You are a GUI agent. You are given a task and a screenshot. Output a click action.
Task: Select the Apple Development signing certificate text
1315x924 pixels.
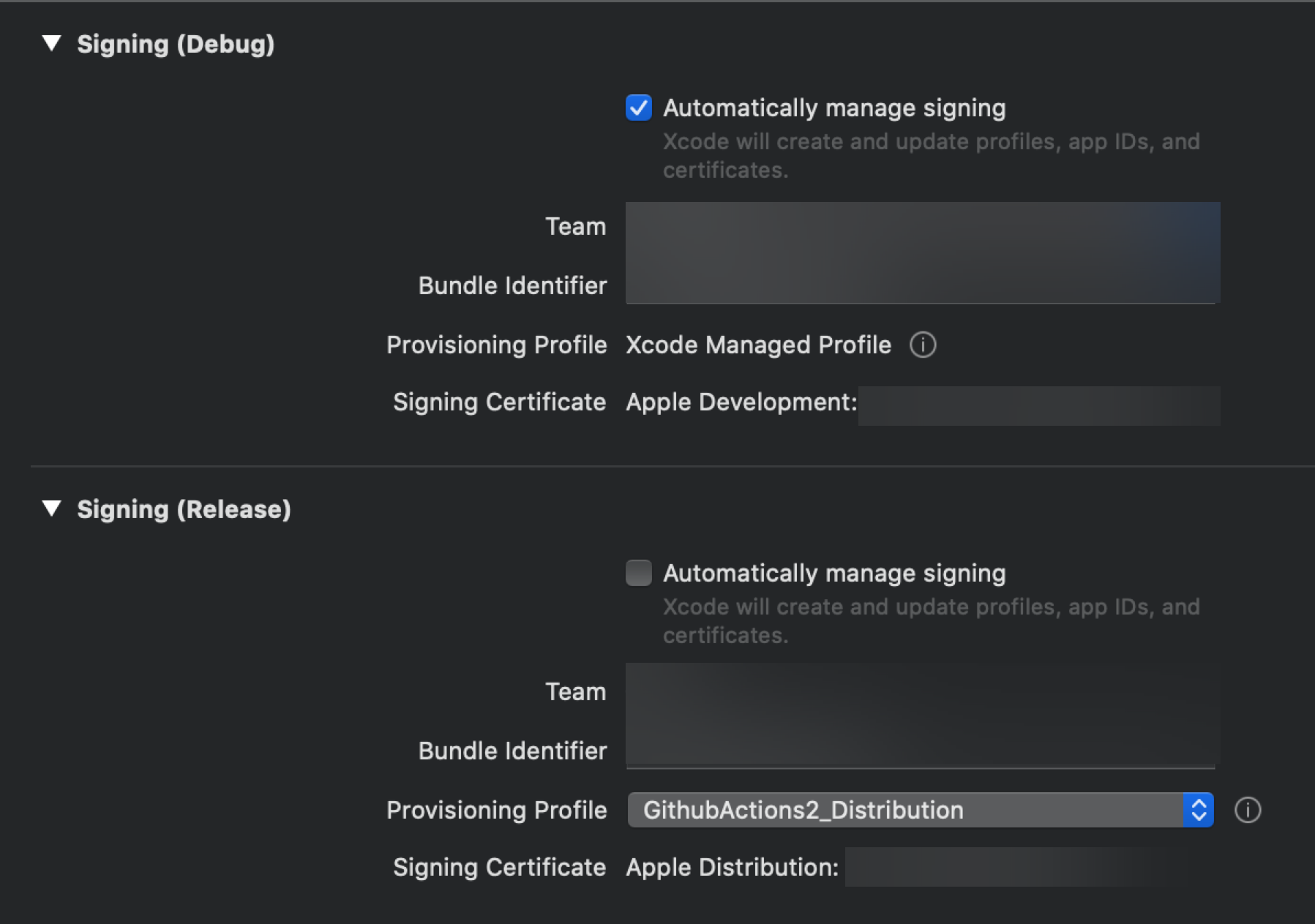pyautogui.click(x=741, y=402)
